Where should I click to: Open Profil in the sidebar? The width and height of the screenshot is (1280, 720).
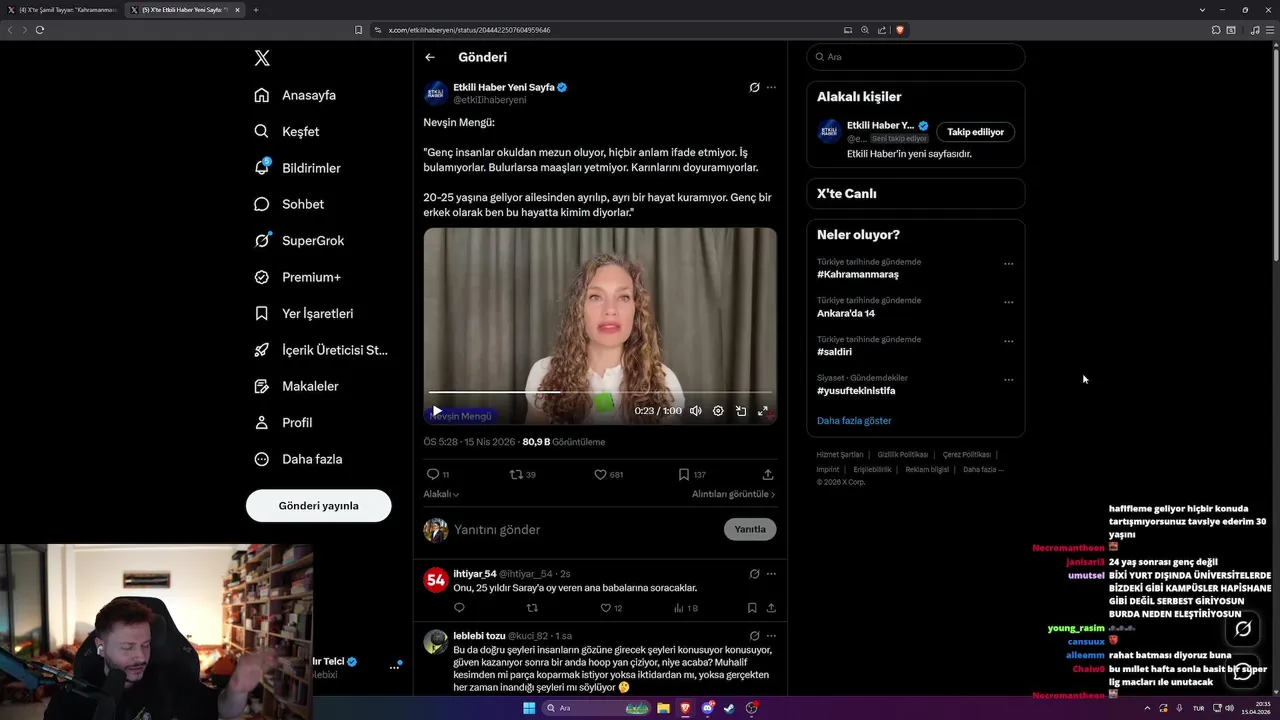(x=283, y=422)
